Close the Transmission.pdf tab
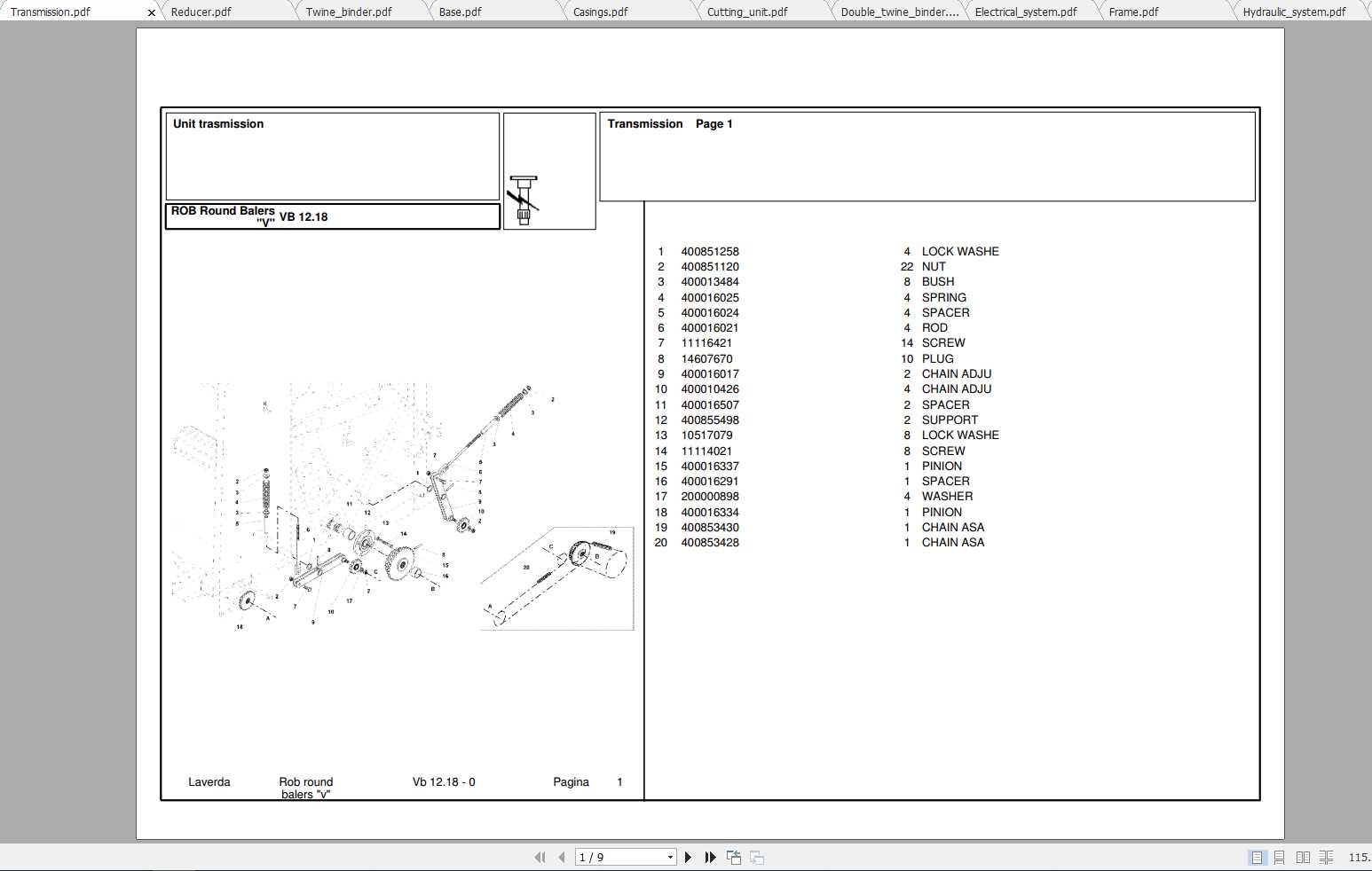The width and height of the screenshot is (1372, 871). click(151, 12)
